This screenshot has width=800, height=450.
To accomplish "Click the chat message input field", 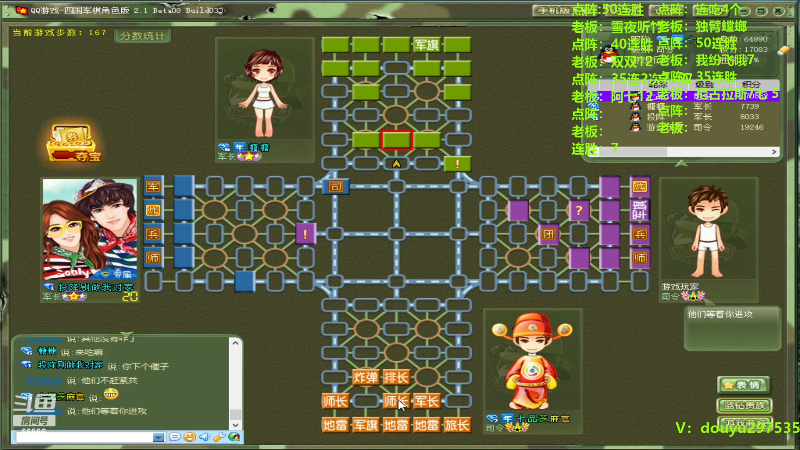I will [85, 438].
